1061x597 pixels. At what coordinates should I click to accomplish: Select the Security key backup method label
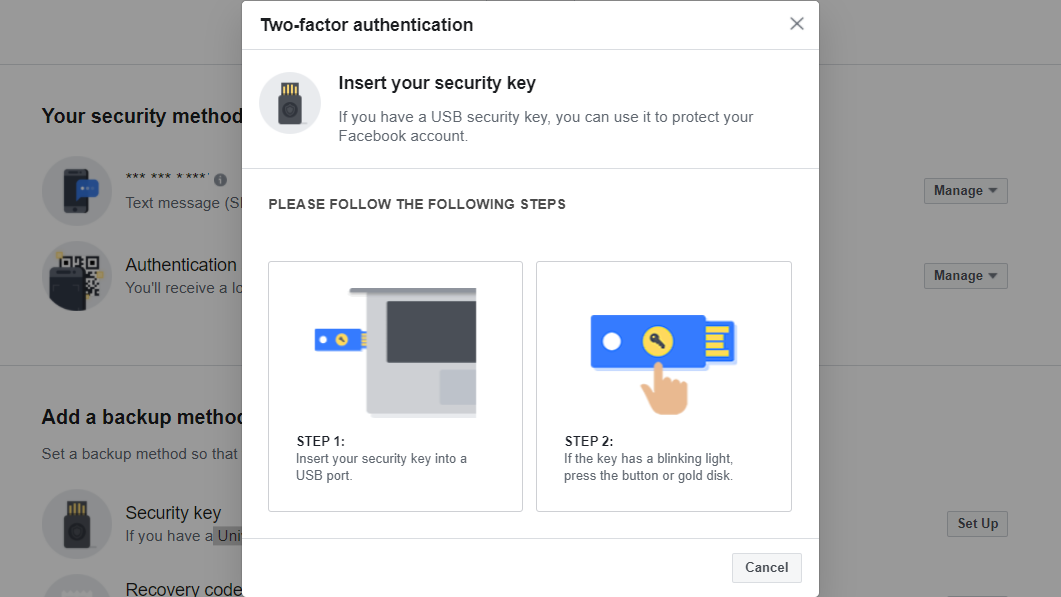click(173, 513)
